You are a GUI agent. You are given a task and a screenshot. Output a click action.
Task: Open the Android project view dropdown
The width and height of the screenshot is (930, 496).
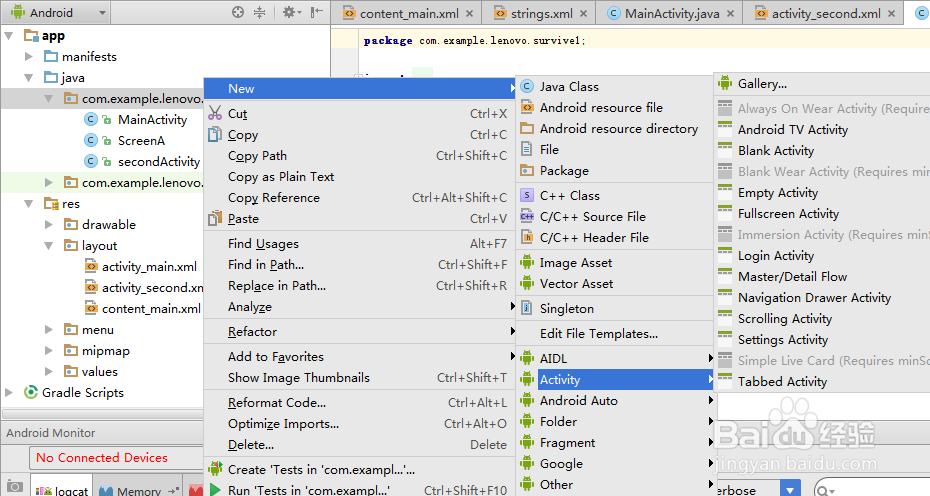(56, 12)
